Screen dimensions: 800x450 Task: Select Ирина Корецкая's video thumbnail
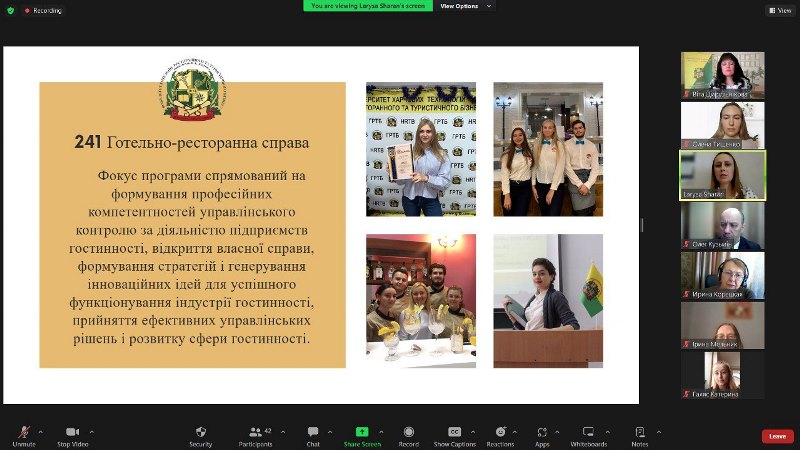(x=722, y=275)
